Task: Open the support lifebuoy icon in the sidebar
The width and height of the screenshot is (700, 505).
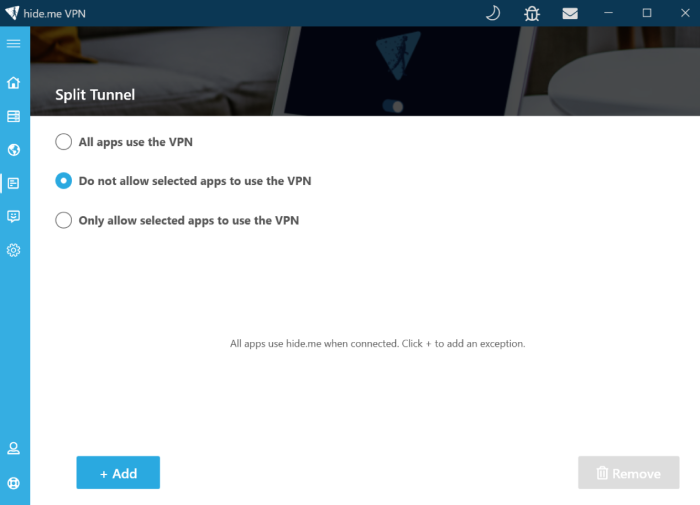Action: [13, 483]
